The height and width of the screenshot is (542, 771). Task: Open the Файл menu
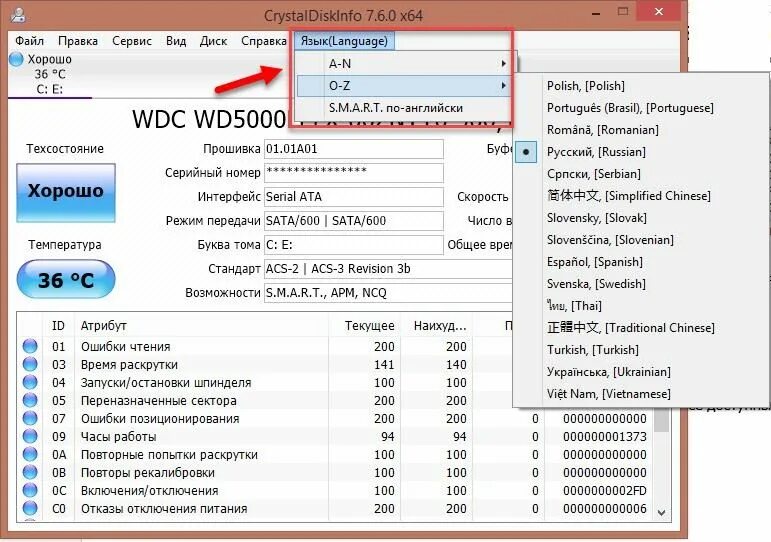(x=30, y=41)
